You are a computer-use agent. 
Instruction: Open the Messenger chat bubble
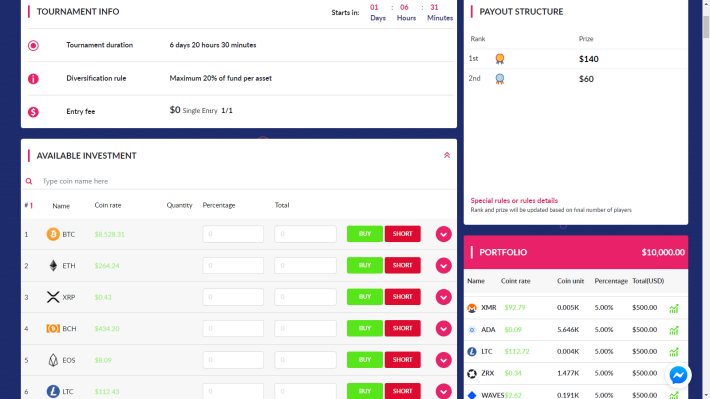(x=678, y=375)
